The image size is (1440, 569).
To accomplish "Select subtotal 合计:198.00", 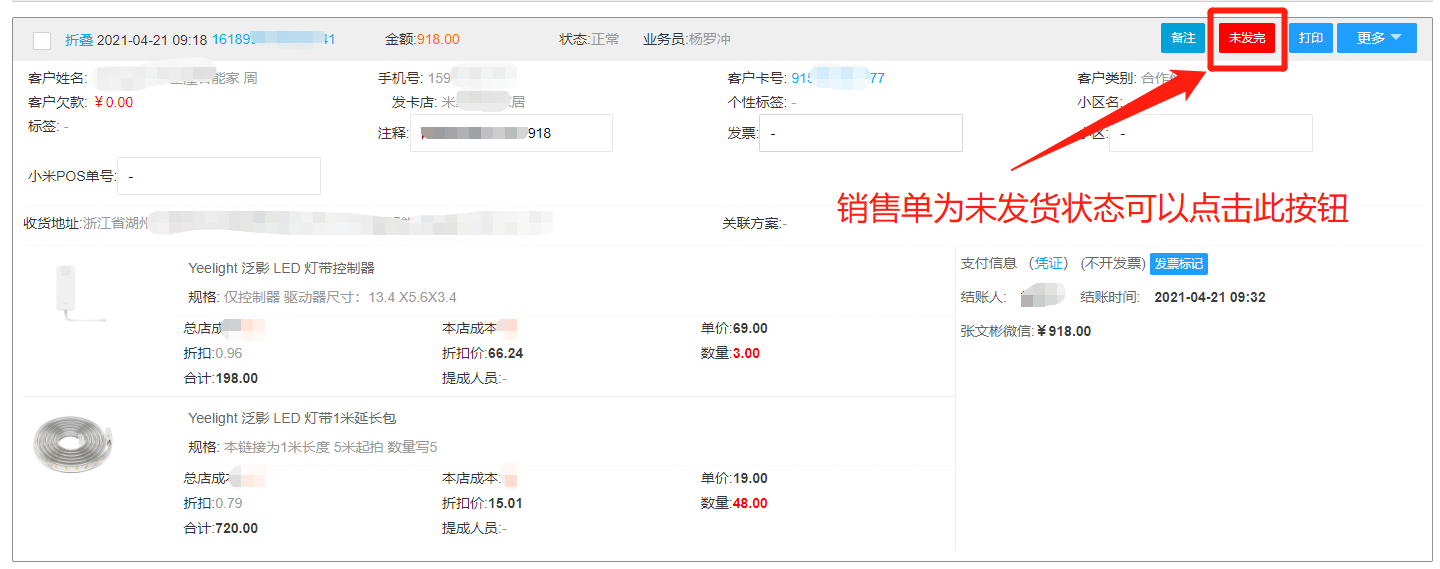I will pyautogui.click(x=220, y=378).
